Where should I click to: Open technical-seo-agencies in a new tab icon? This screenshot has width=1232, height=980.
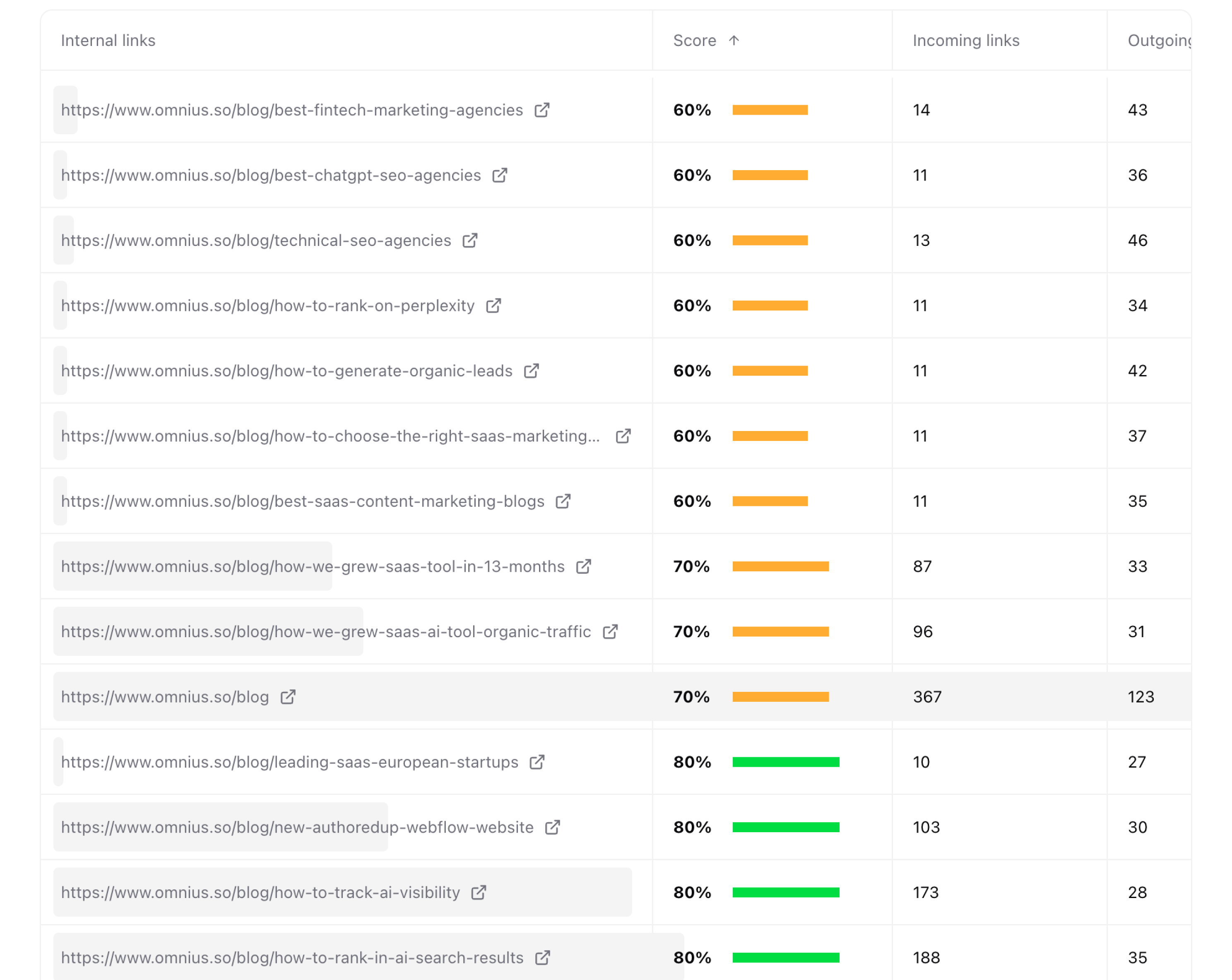(x=470, y=241)
